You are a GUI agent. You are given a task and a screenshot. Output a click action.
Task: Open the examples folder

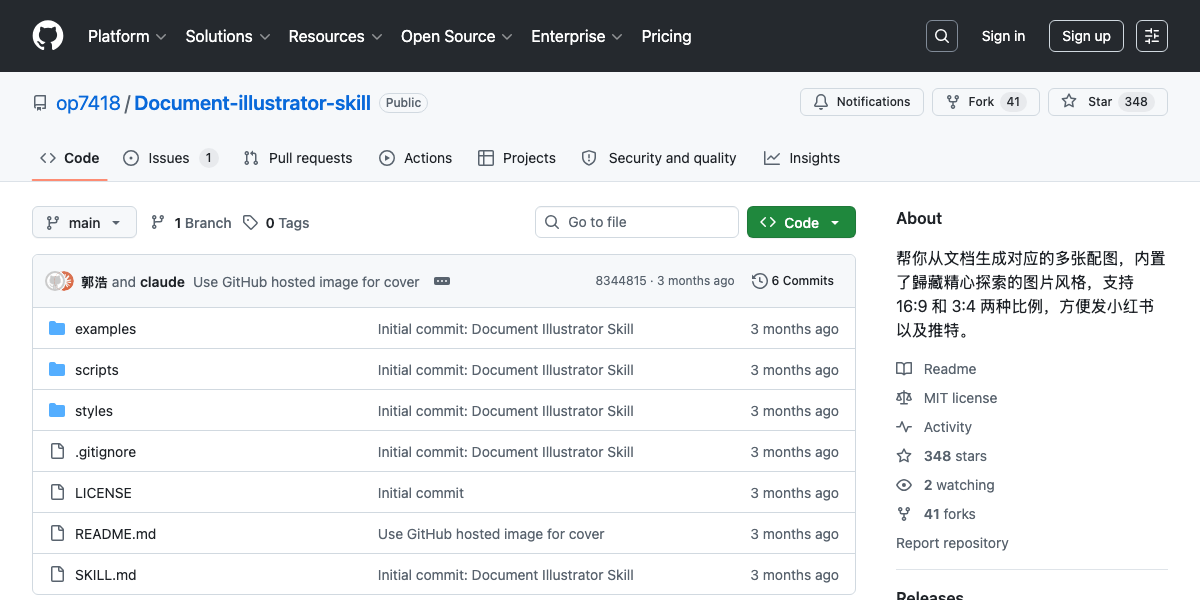click(105, 329)
